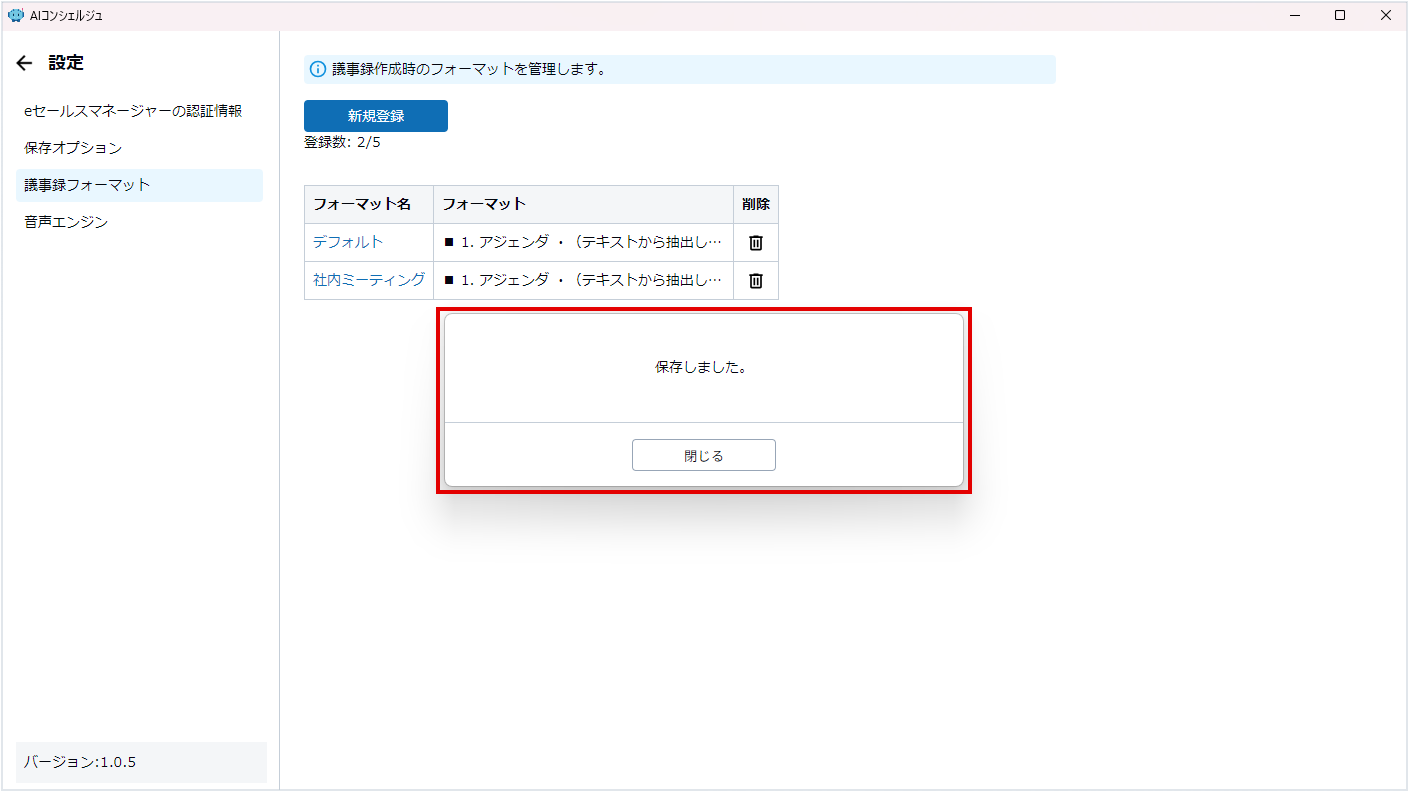Open eセールスマネージャーの認証情報 settings
Image resolution: width=1409 pixels, height=792 pixels.
[x=133, y=111]
